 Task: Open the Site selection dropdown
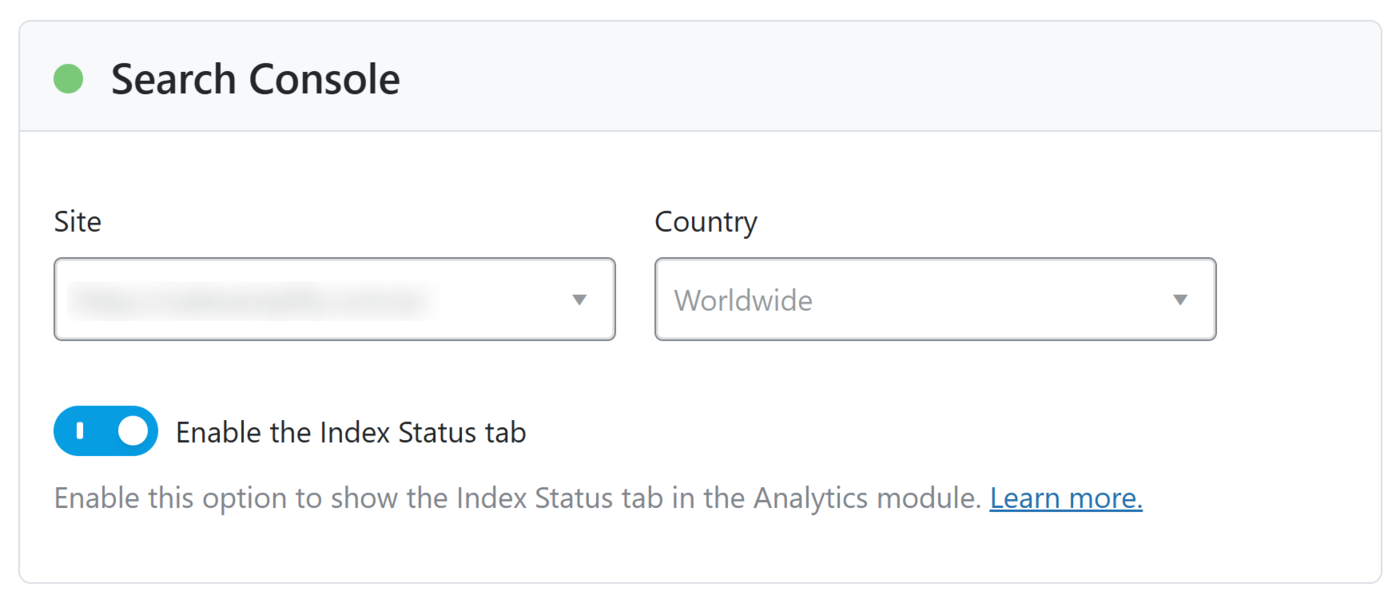tap(334, 300)
